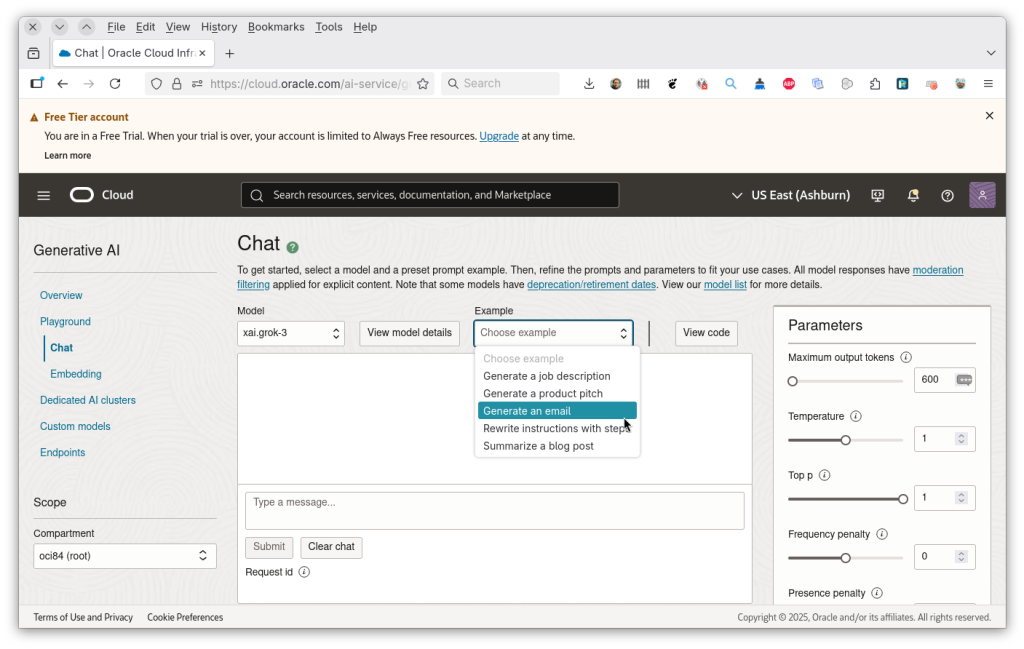Click the Frequency penalty slider handle
The image size is (1024, 649).
tap(846, 558)
